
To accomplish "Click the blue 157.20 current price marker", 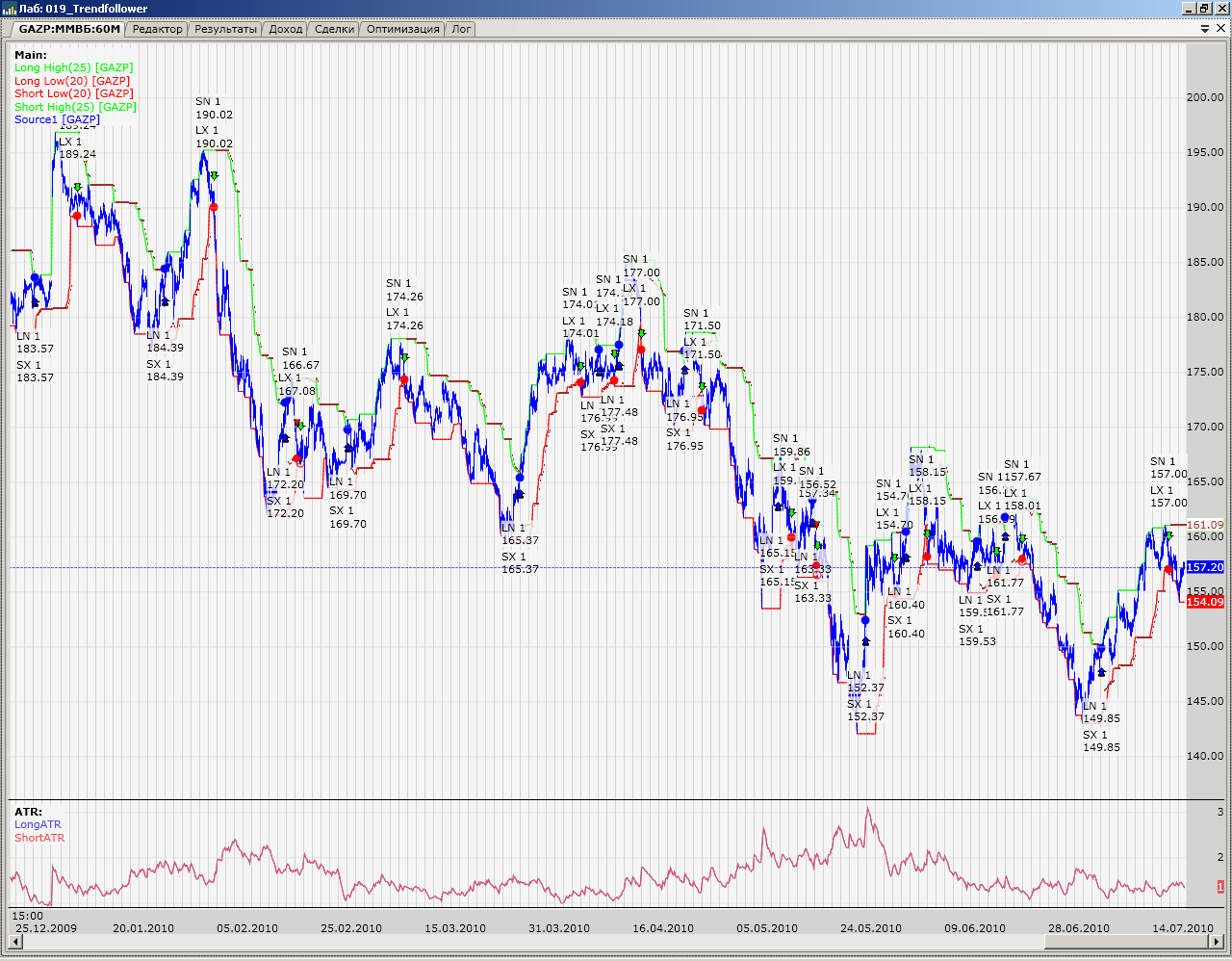I will (x=1205, y=567).
